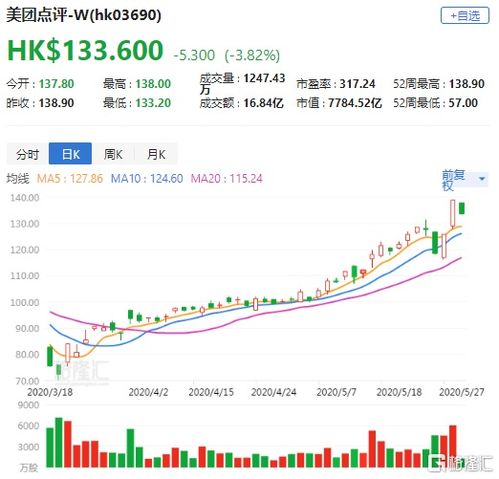The height and width of the screenshot is (479, 499).
Task: Switch to the 分时 intraday tab
Action: tap(28, 154)
